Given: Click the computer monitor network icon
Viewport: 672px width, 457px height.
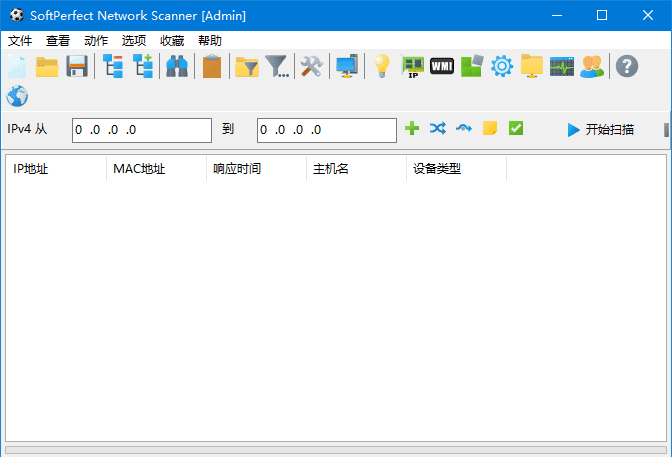Looking at the screenshot, I should 347,66.
